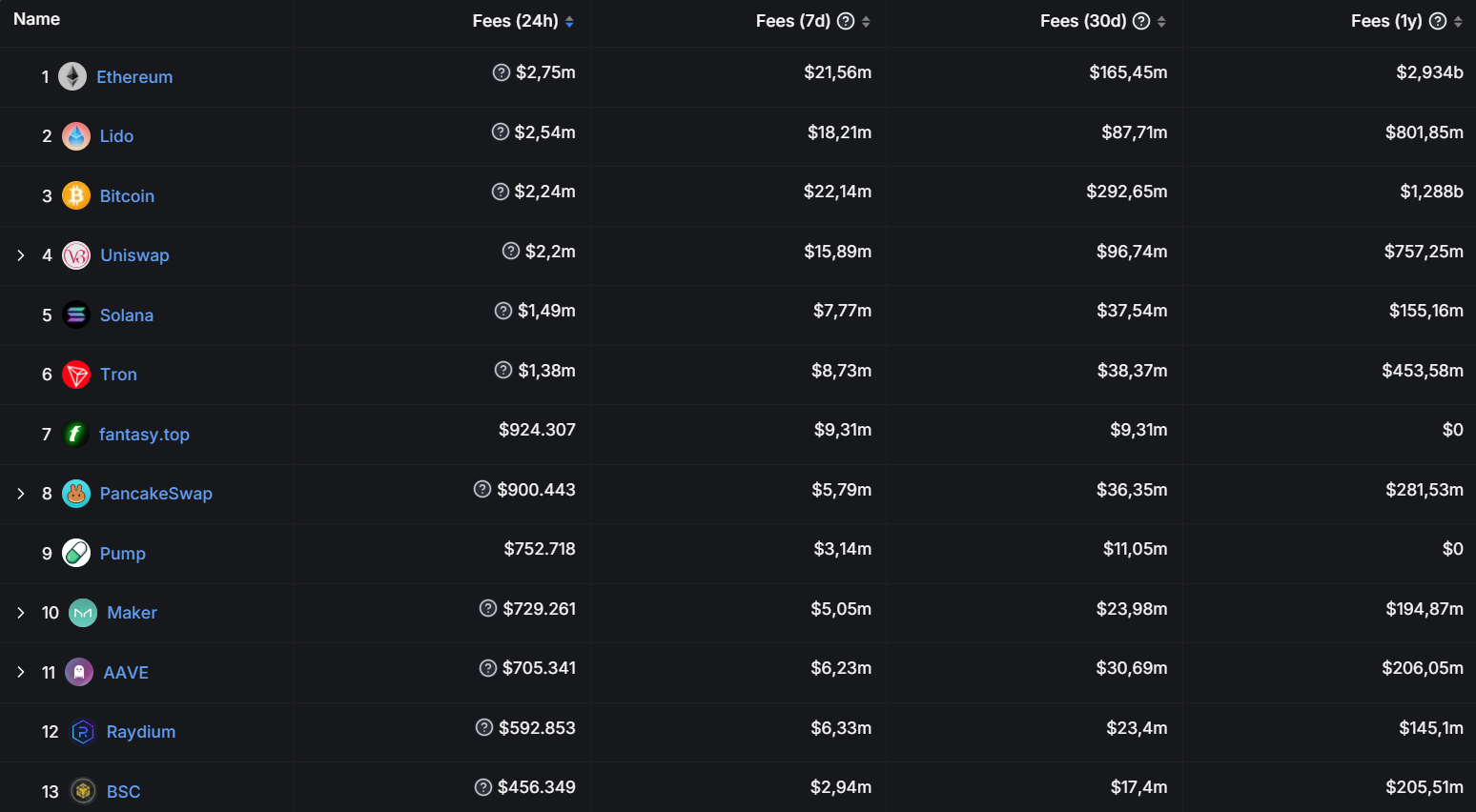Click the Tron logo icon

tap(76, 375)
